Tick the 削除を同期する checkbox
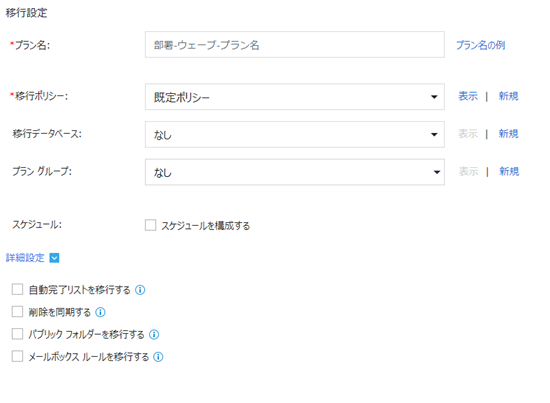Image resolution: width=550 pixels, height=403 pixels. (17, 312)
